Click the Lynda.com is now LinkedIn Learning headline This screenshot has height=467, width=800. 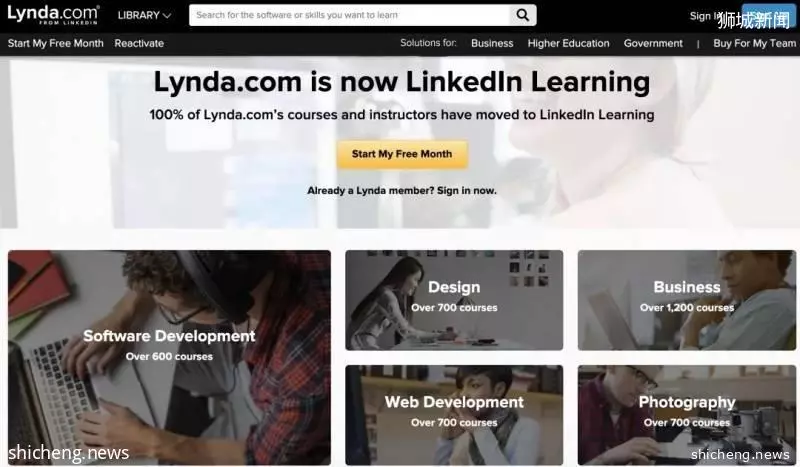(x=402, y=82)
